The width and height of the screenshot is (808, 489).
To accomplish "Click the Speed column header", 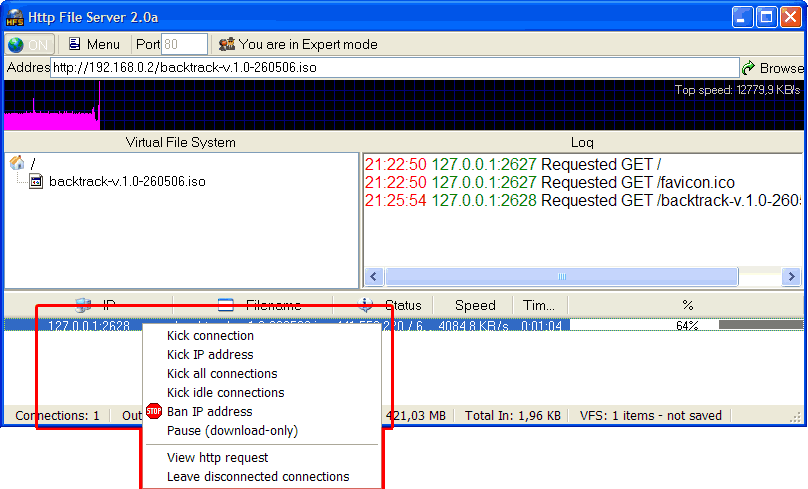I will (x=475, y=305).
